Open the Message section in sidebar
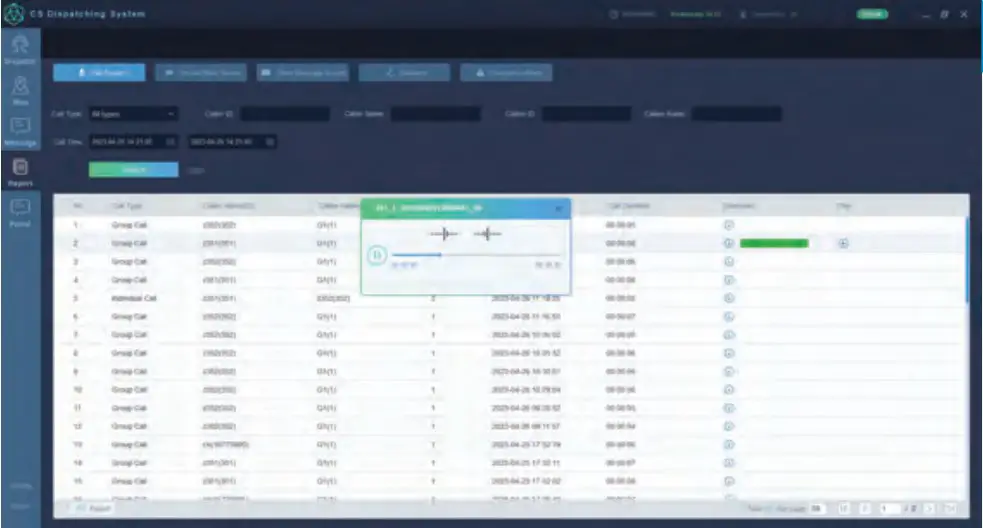The width and height of the screenshot is (983, 528). point(20,132)
